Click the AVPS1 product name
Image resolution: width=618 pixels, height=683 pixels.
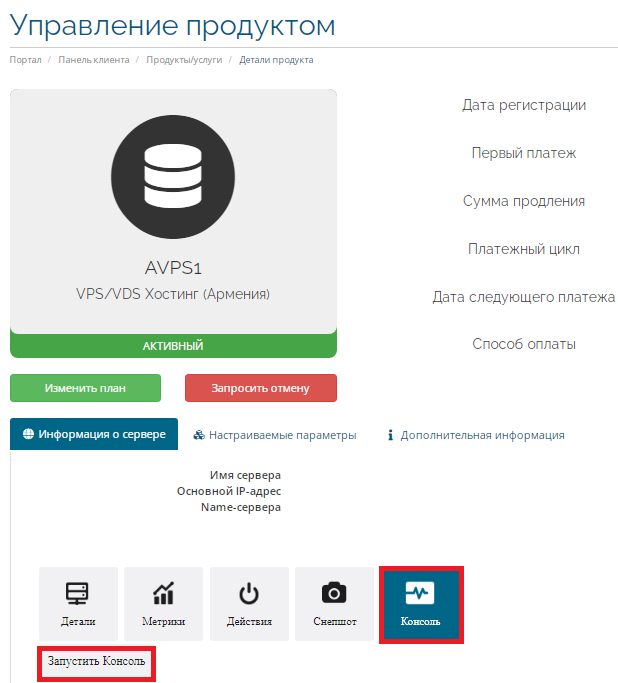click(173, 268)
